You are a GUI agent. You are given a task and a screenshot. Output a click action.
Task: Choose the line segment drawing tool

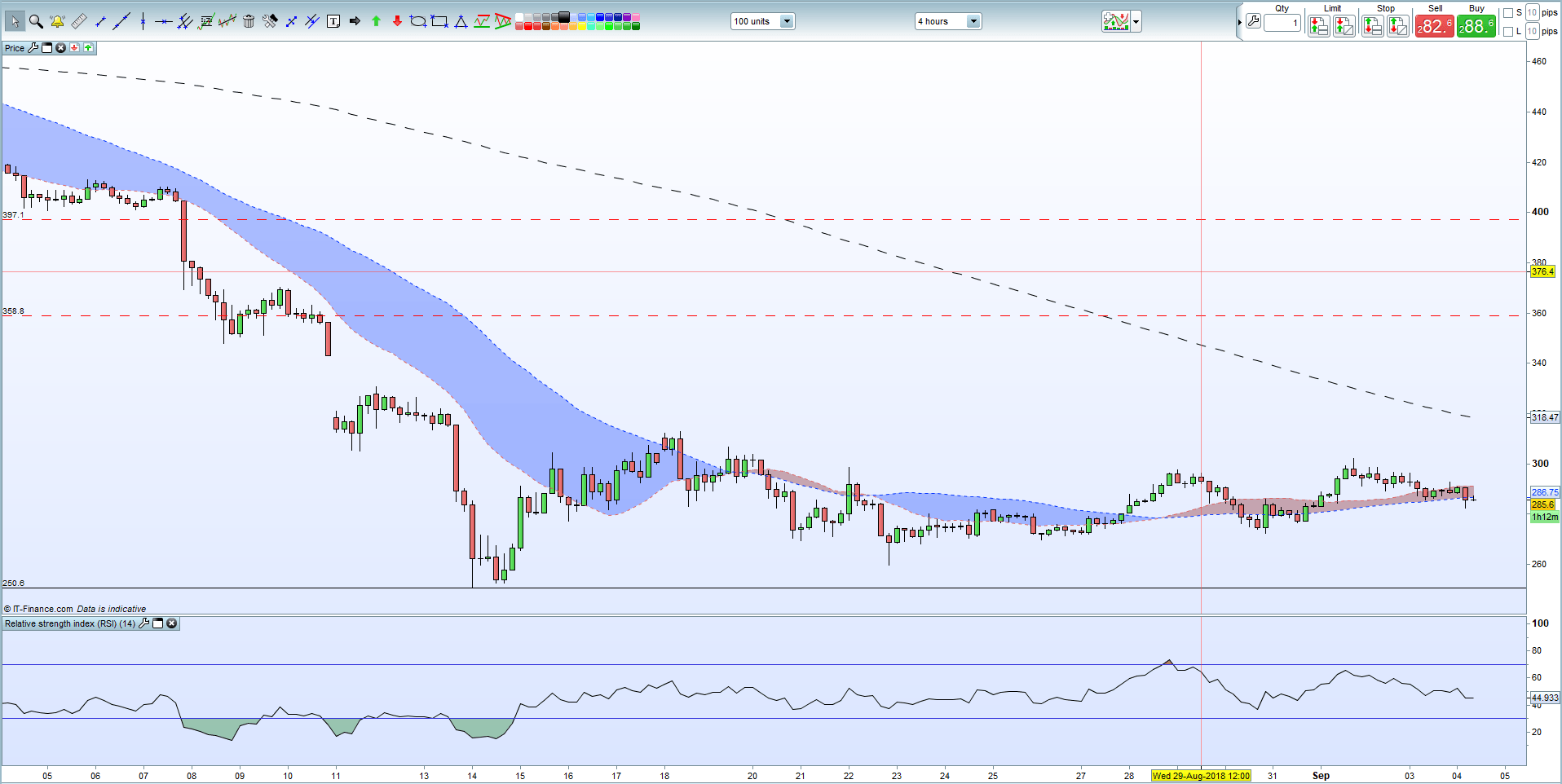100,22
